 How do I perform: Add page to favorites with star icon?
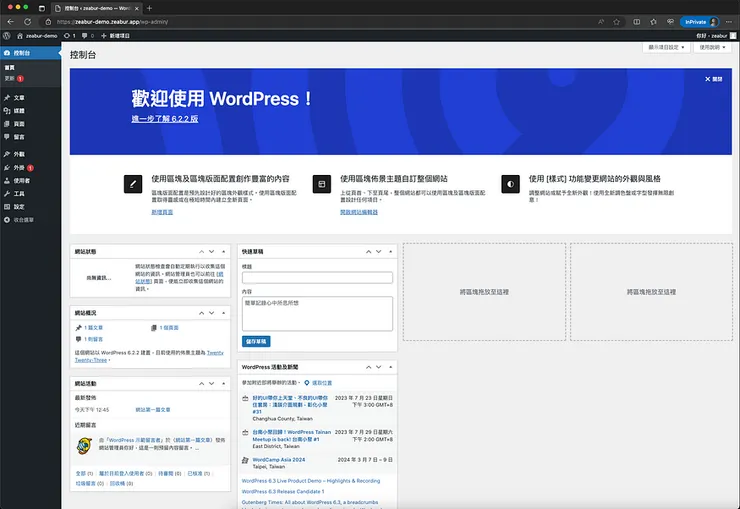click(616, 22)
